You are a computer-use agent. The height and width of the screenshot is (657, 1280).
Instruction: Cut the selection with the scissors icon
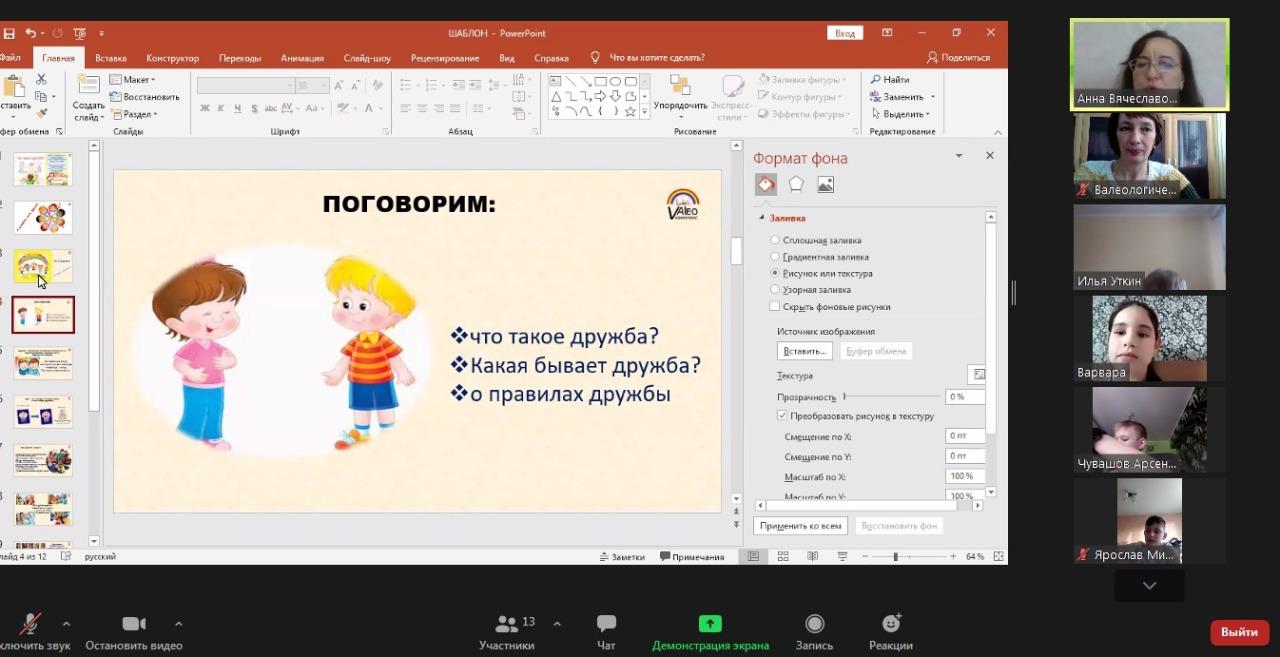click(x=41, y=79)
